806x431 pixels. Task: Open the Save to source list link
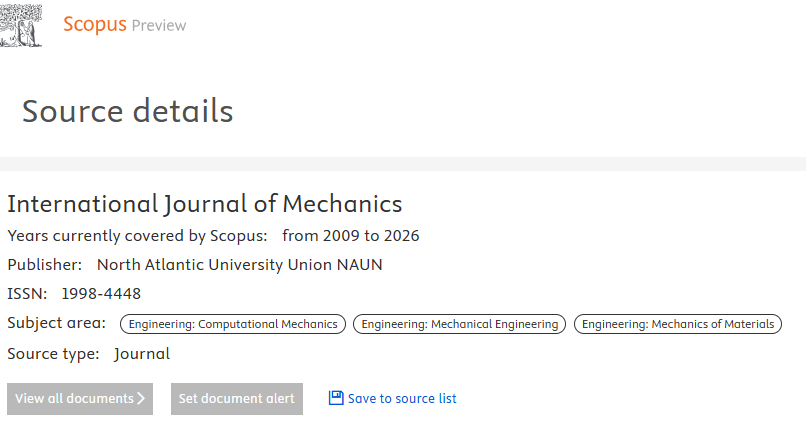click(x=402, y=399)
